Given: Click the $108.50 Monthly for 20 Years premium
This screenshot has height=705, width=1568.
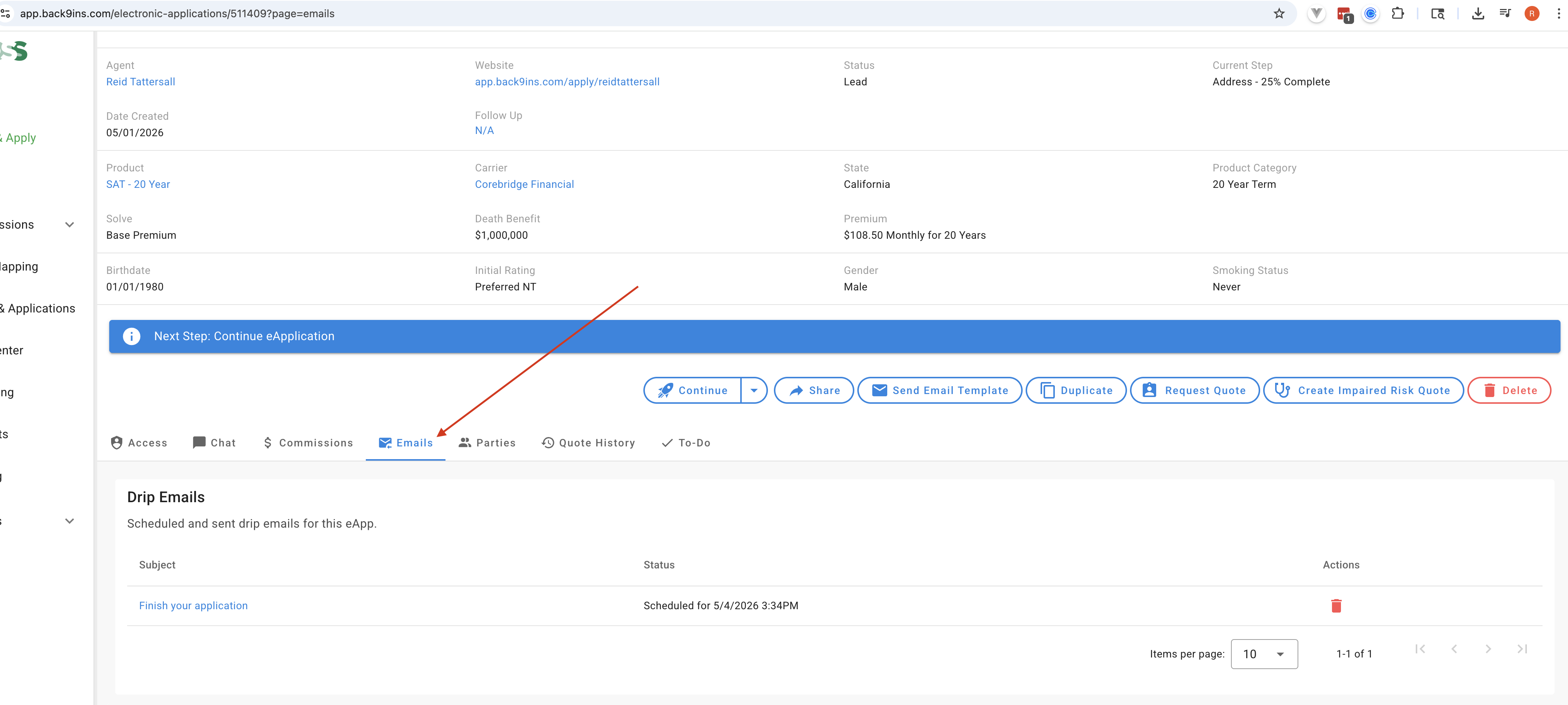Looking at the screenshot, I should pos(914,235).
